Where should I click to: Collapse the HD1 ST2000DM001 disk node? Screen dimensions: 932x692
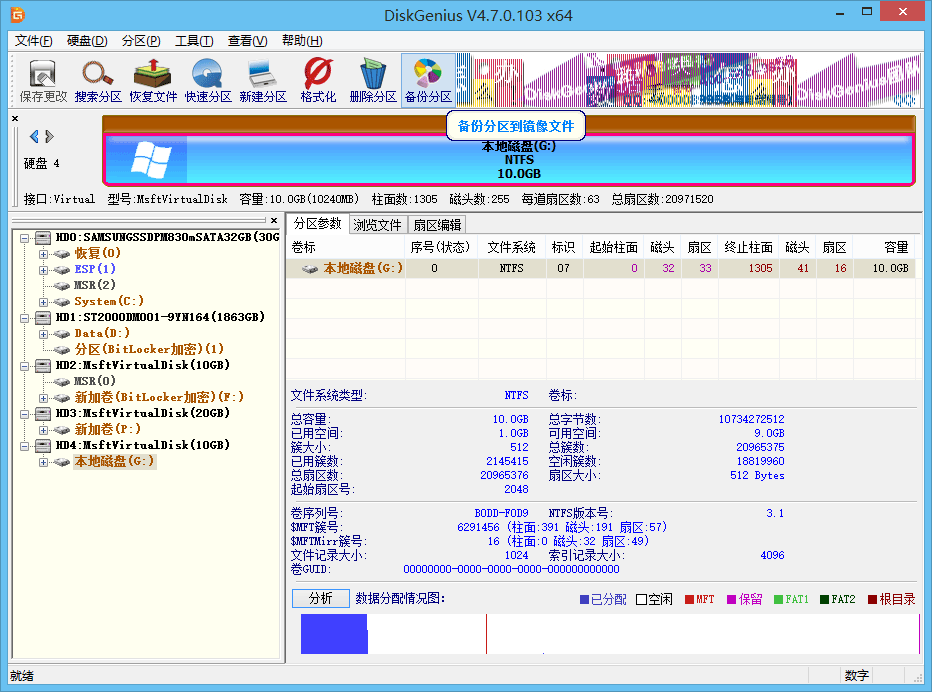[x=24, y=318]
